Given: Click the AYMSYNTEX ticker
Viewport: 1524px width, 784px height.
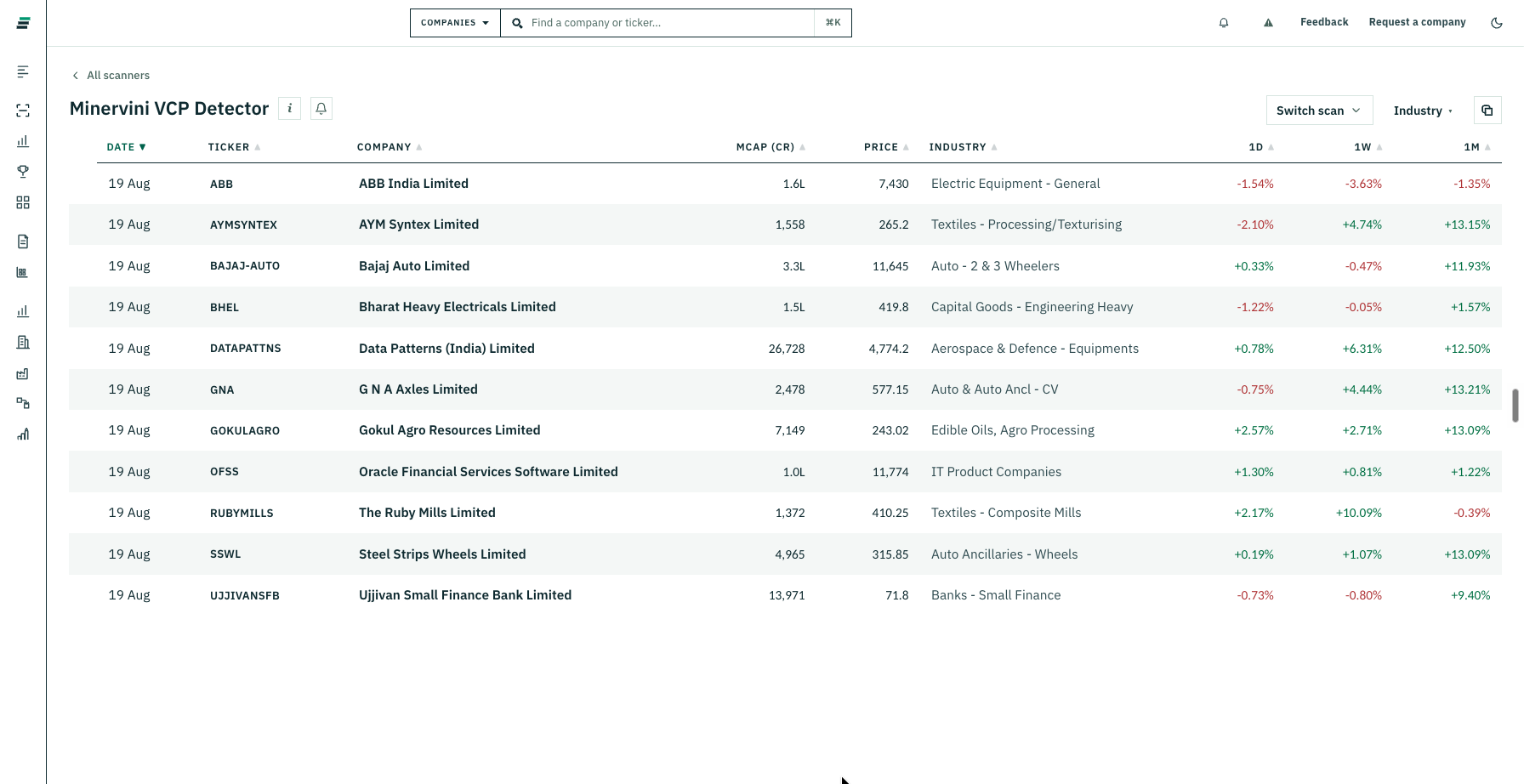Looking at the screenshot, I should pyautogui.click(x=243, y=225).
